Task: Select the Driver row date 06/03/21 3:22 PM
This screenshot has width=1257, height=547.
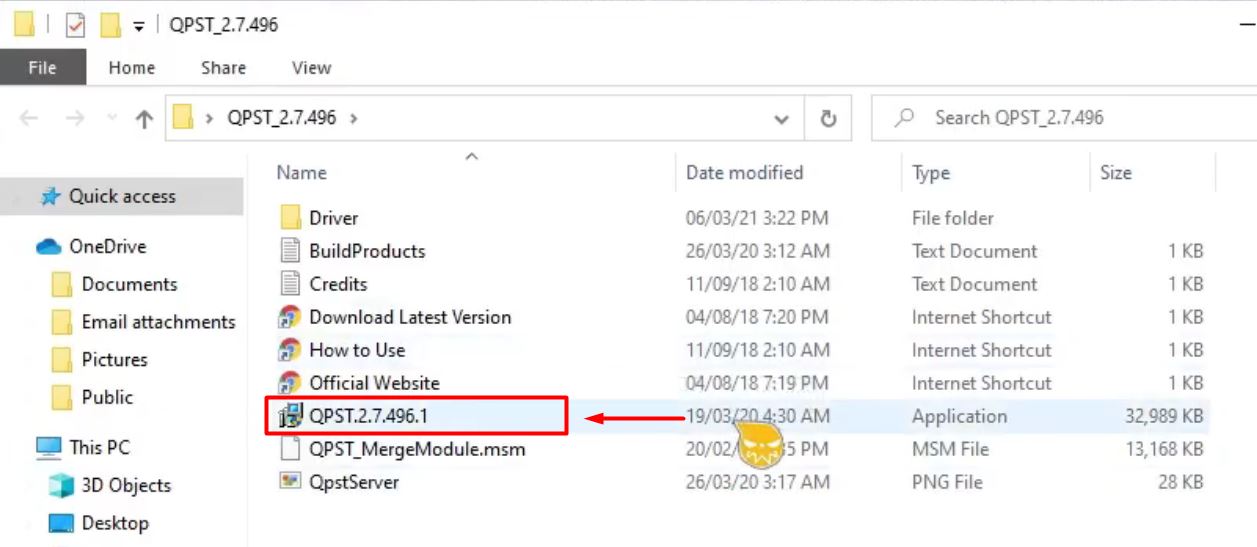Action: tap(757, 218)
